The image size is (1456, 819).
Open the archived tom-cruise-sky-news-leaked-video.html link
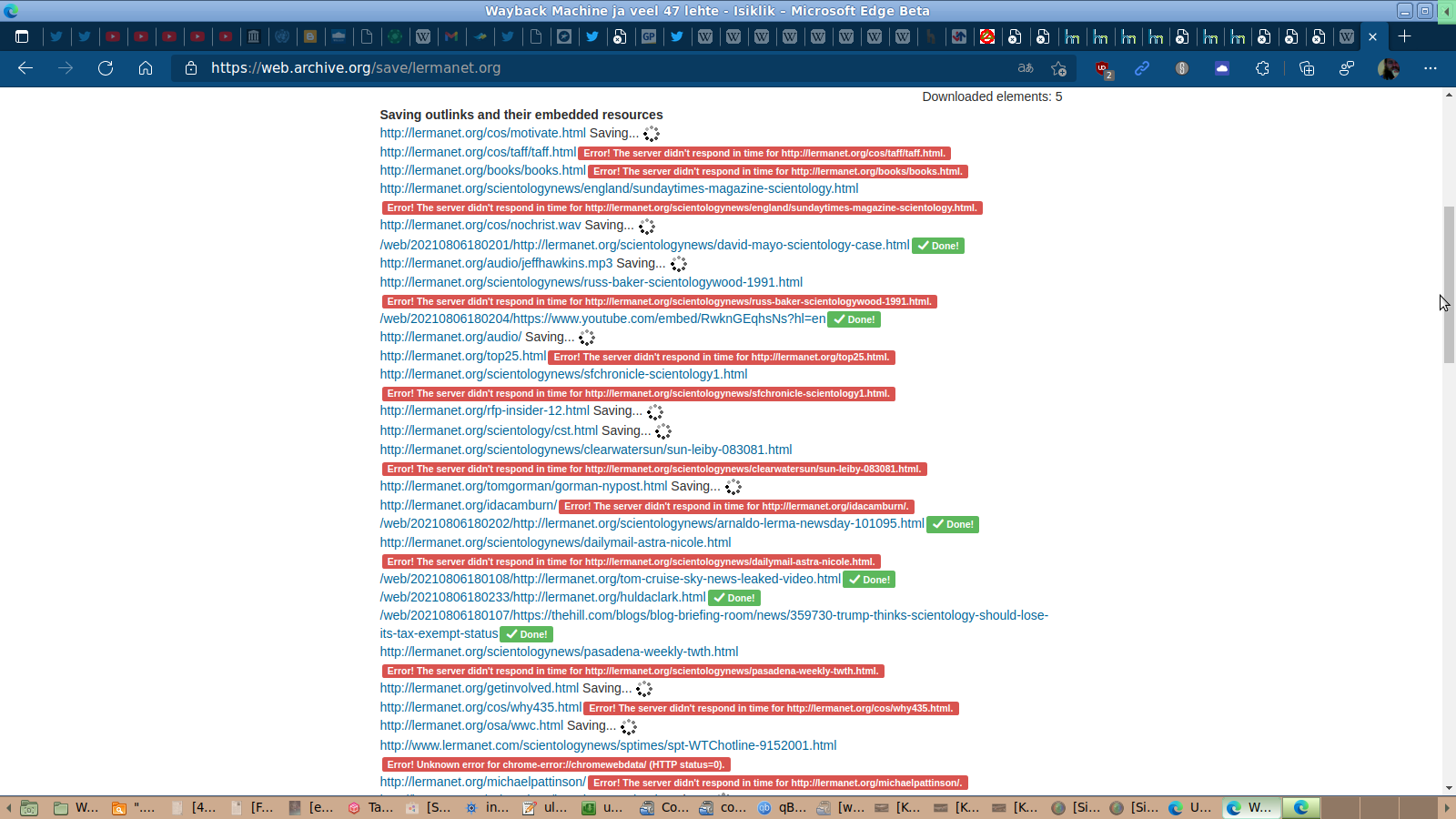[x=611, y=579]
